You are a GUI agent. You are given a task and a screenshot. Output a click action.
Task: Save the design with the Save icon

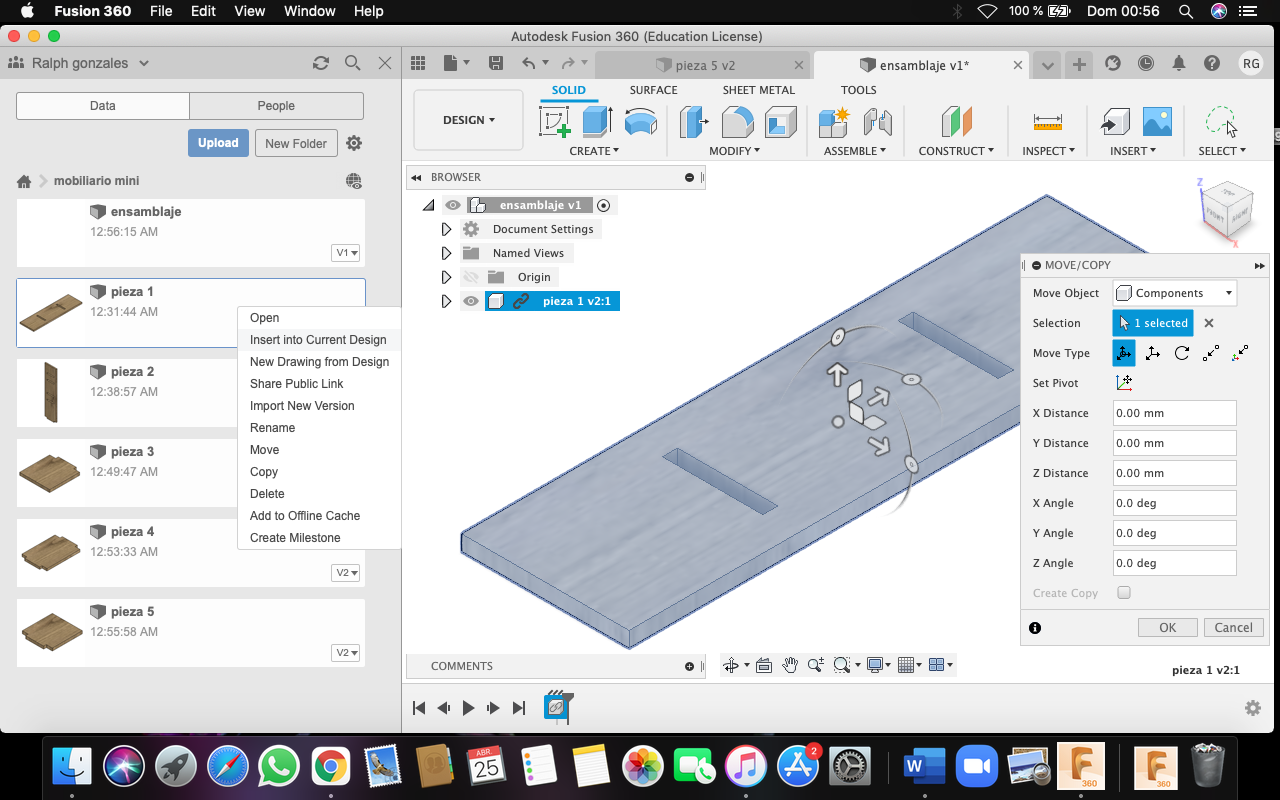pyautogui.click(x=496, y=63)
